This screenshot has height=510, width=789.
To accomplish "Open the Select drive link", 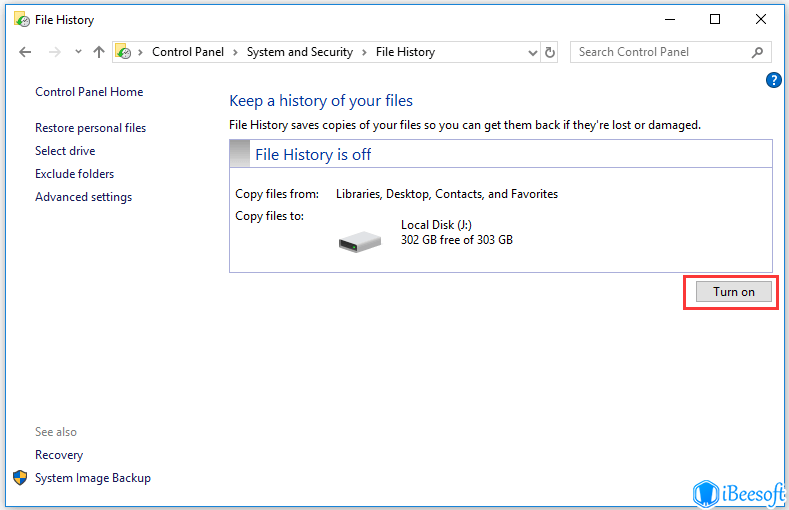I will pos(65,151).
